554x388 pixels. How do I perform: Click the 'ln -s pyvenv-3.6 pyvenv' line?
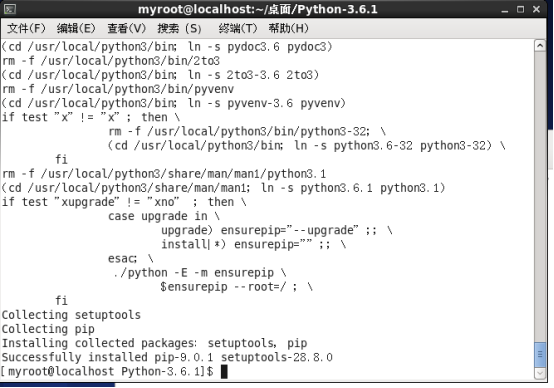(173, 103)
